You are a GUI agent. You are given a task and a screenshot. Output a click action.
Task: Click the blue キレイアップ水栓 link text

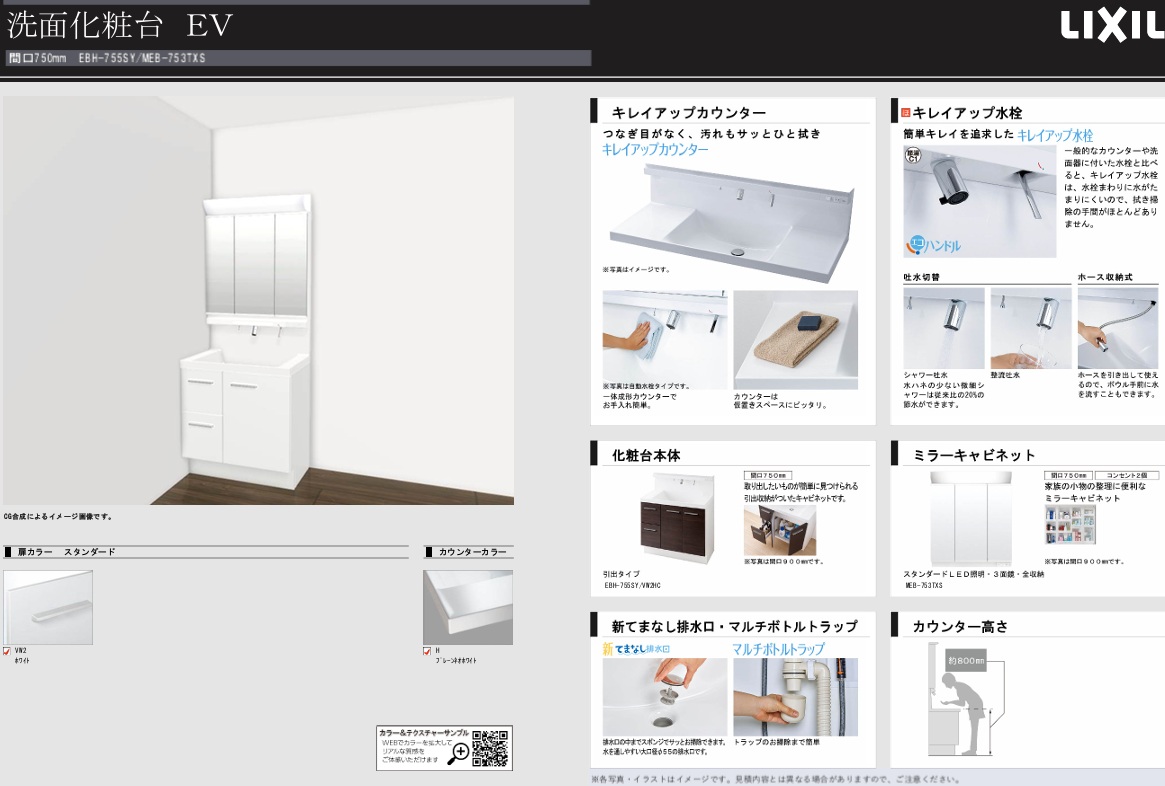pyautogui.click(x=1055, y=135)
